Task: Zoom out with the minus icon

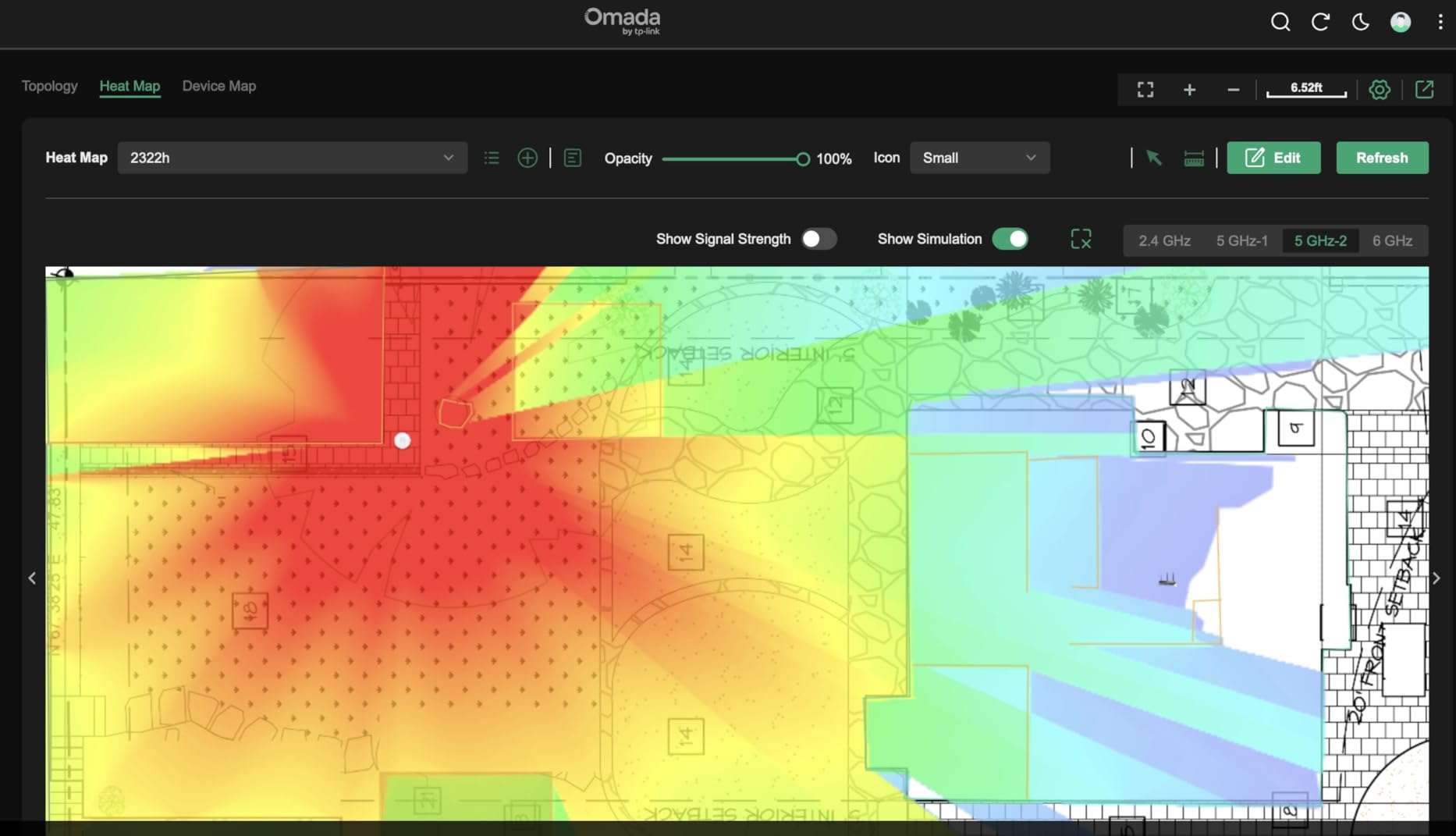Action: pyautogui.click(x=1233, y=90)
